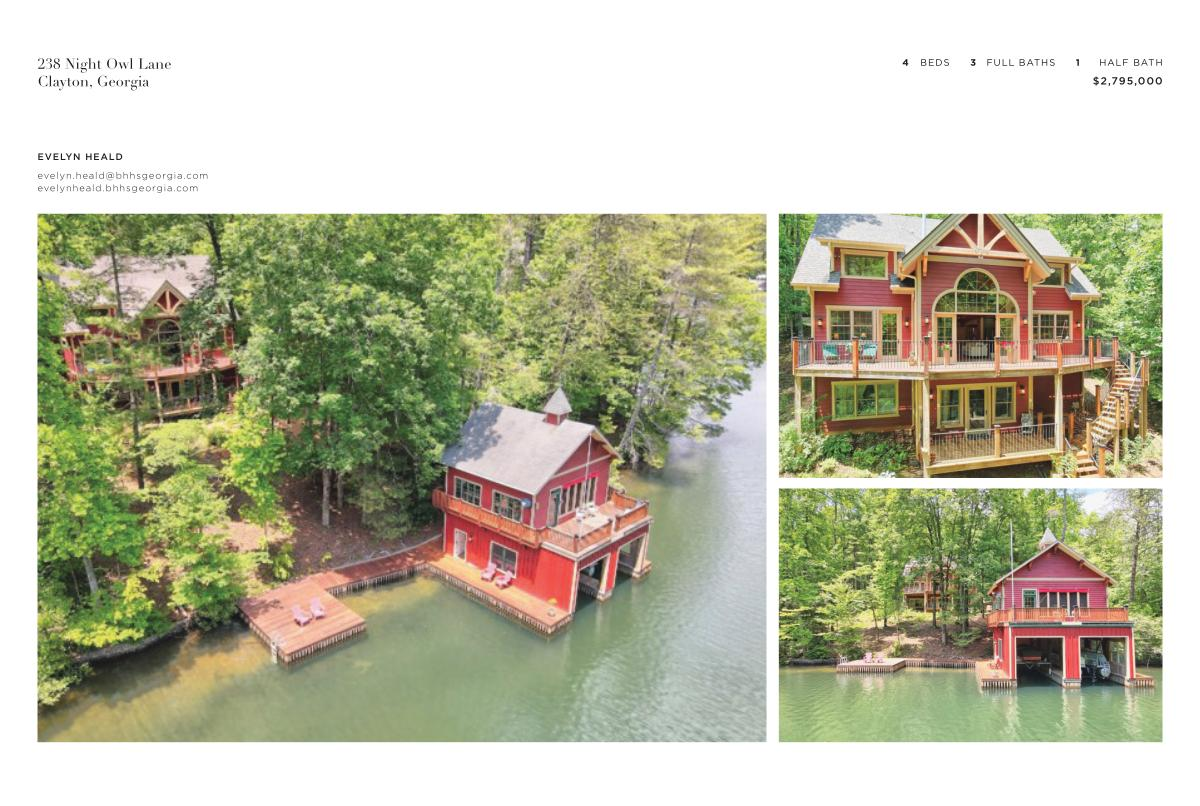Image resolution: width=1200 pixels, height=806 pixels.
Task: Open the waterfront boathouse front photo
Action: pyautogui.click(x=970, y=615)
